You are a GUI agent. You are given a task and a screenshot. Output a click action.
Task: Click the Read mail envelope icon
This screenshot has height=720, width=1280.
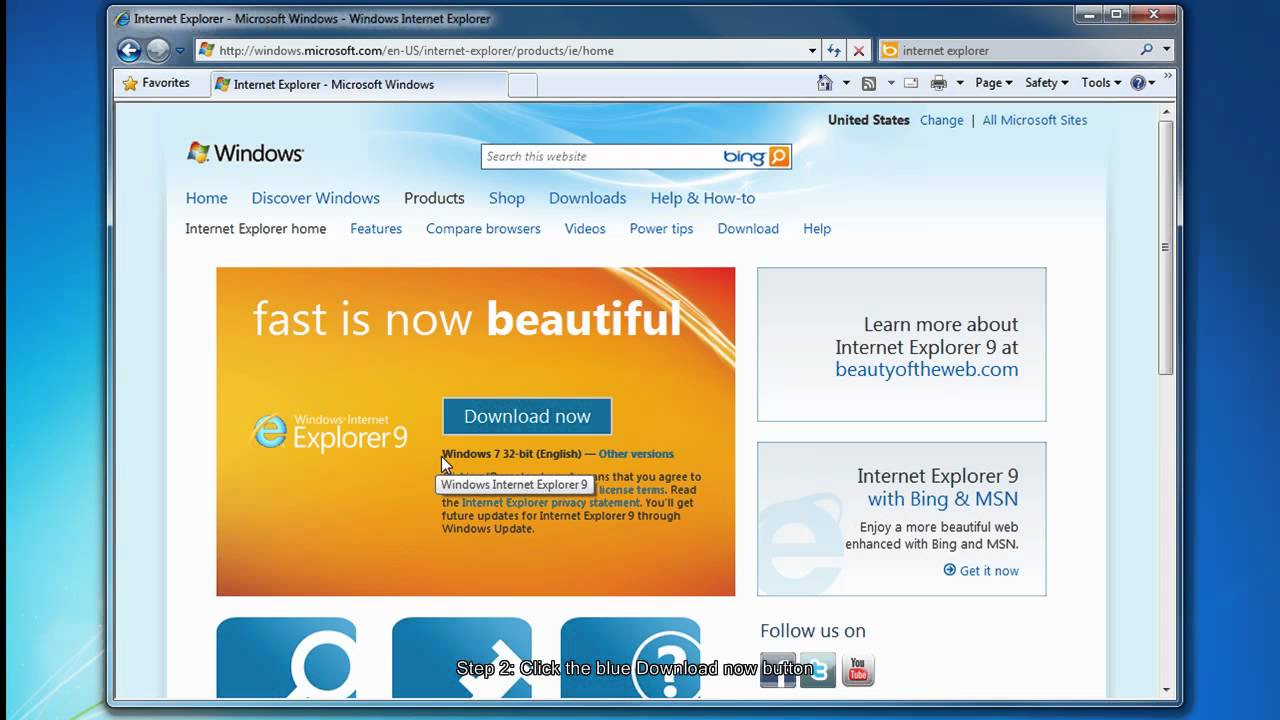[x=911, y=83]
